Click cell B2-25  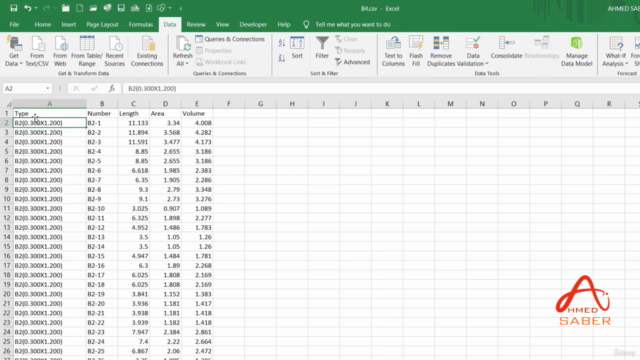pos(102,351)
